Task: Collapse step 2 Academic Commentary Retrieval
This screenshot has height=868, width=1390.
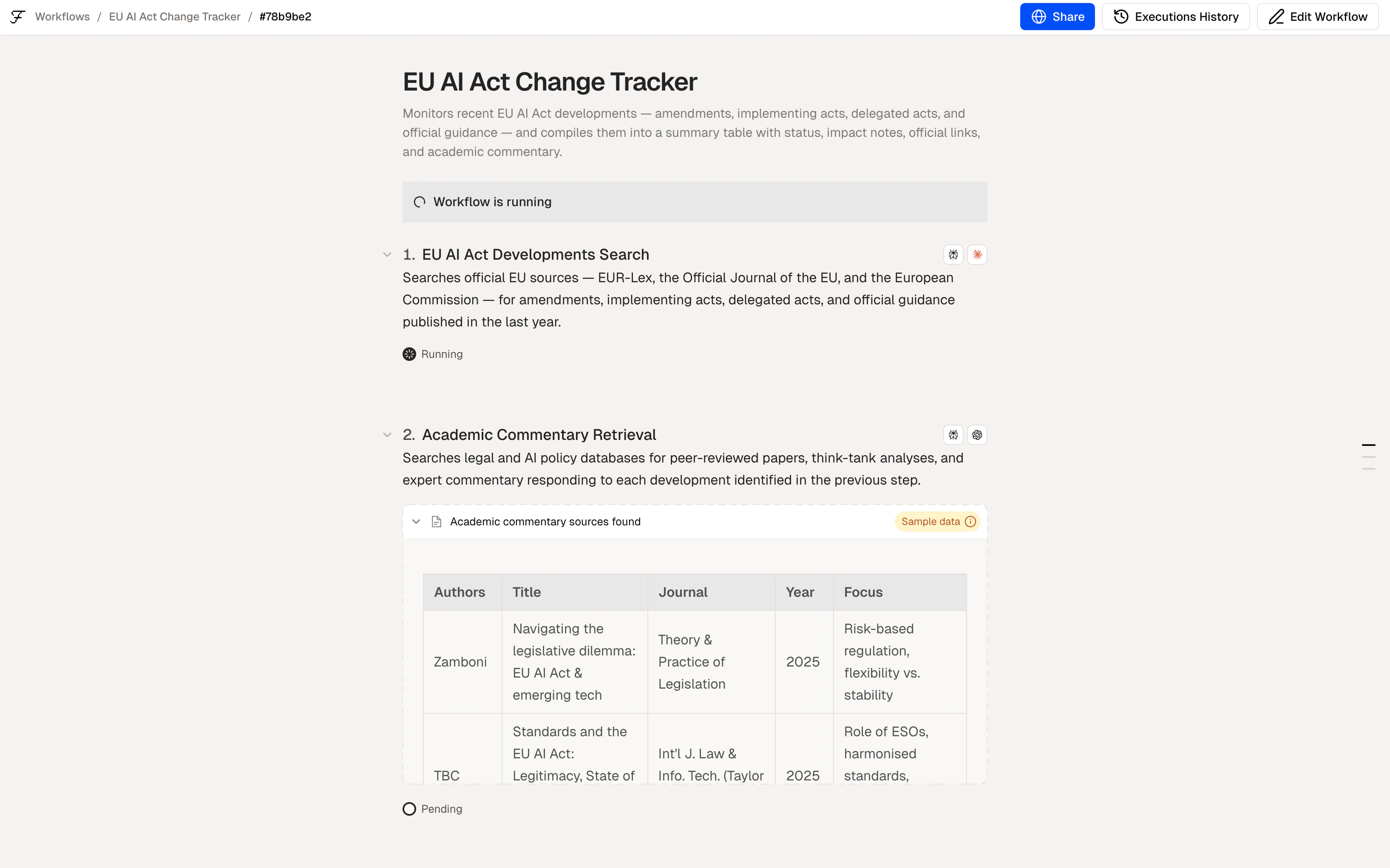Action: pyautogui.click(x=387, y=434)
